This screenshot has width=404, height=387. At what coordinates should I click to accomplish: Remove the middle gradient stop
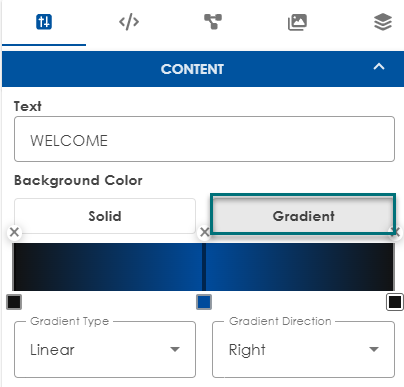[x=205, y=232]
